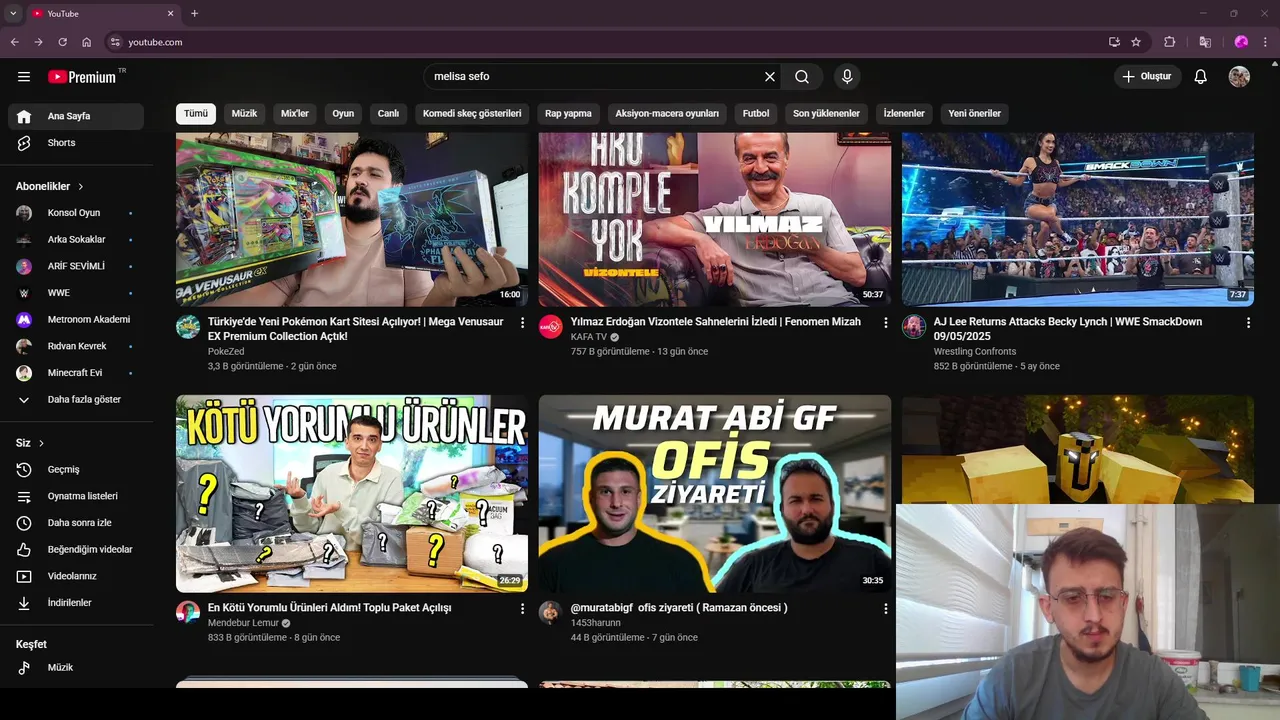Open Rıdvan Kevrek channel subscription
This screenshot has height=720, width=1280.
(76, 346)
